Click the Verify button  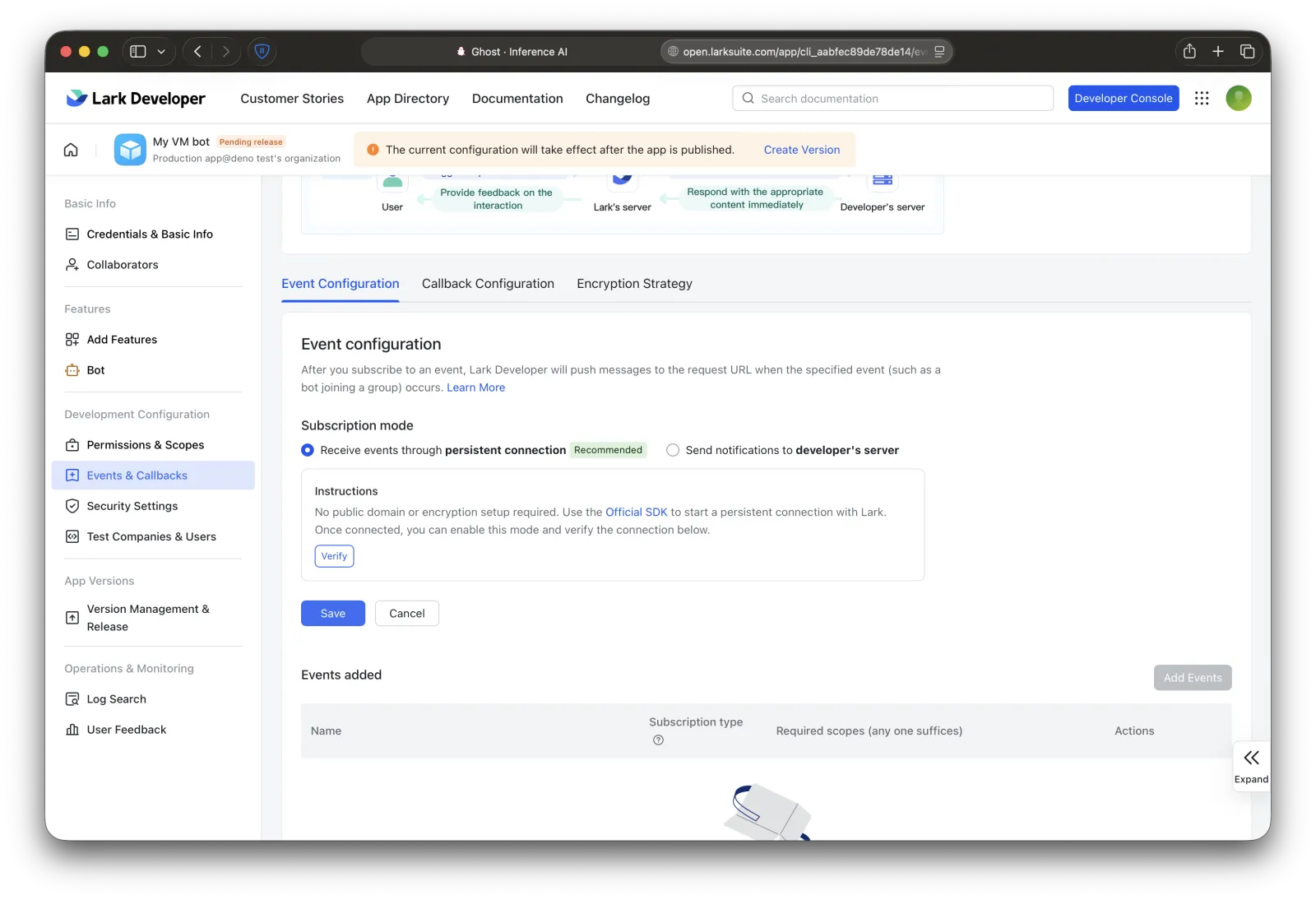point(334,556)
